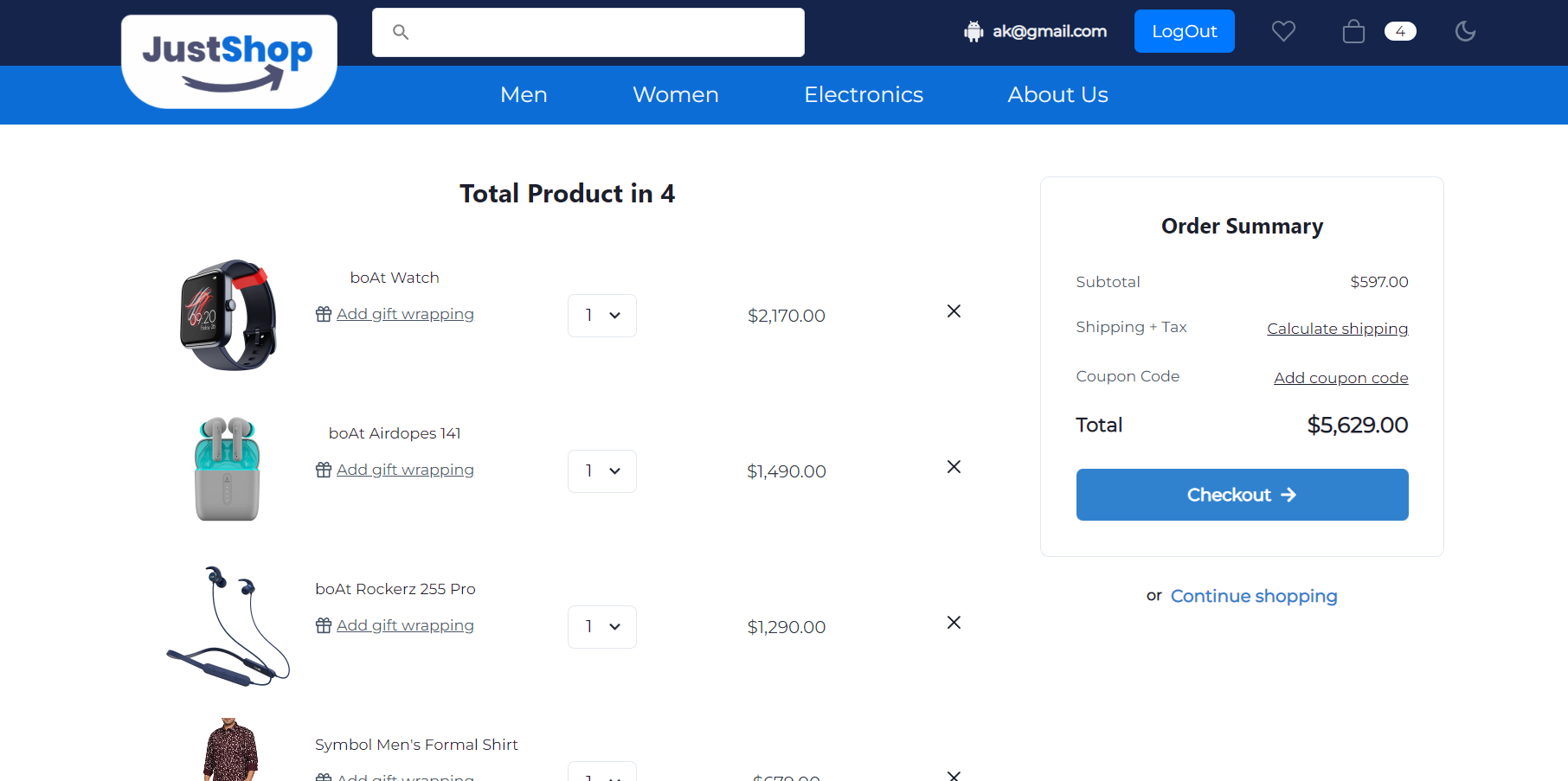The width and height of the screenshot is (1568, 781).
Task: Open quantity dropdown for boAt Airdopes 141
Action: (x=602, y=471)
